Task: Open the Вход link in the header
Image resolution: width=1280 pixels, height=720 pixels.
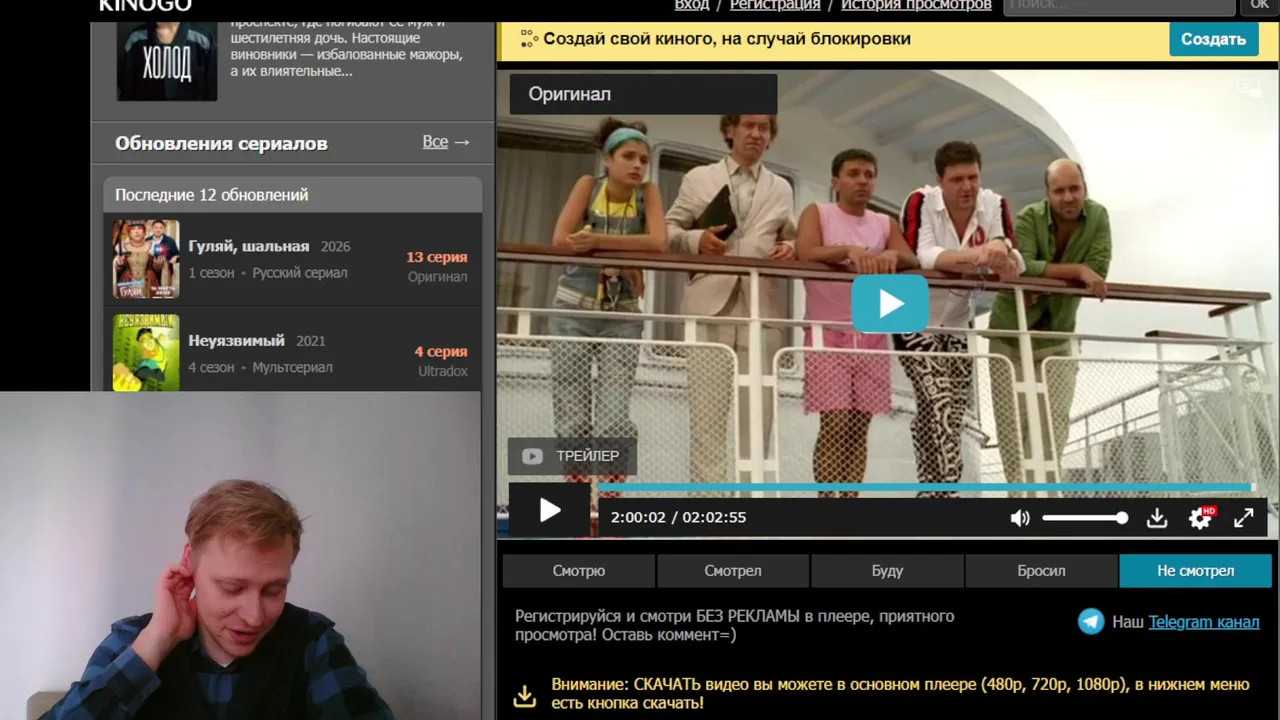Action: pos(692,5)
